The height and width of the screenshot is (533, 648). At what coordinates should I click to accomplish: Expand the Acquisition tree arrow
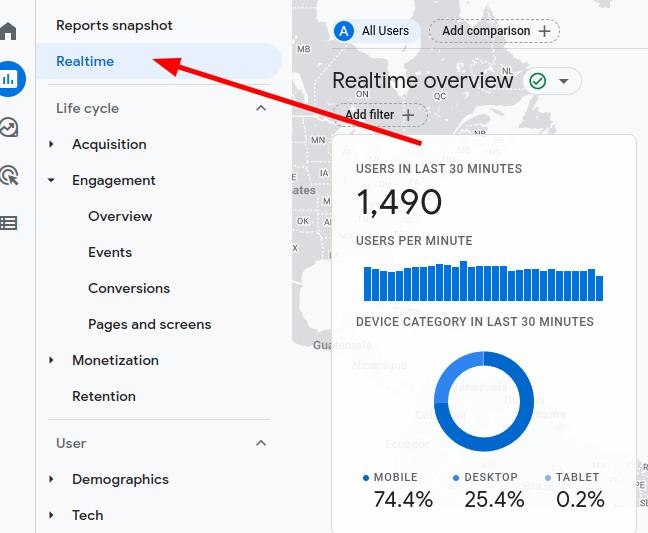pos(51,144)
